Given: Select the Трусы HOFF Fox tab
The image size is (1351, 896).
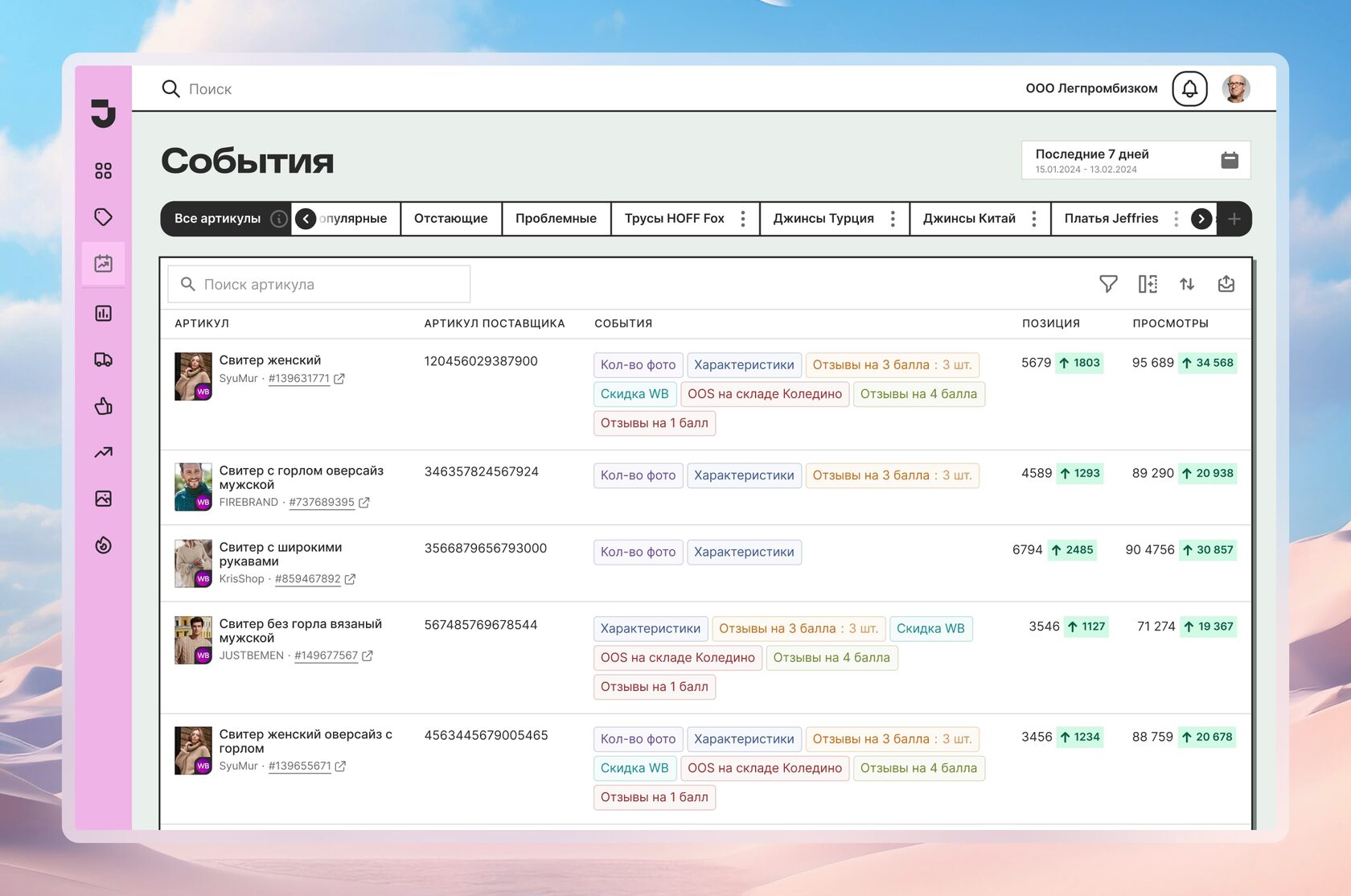Looking at the screenshot, I should [x=674, y=219].
